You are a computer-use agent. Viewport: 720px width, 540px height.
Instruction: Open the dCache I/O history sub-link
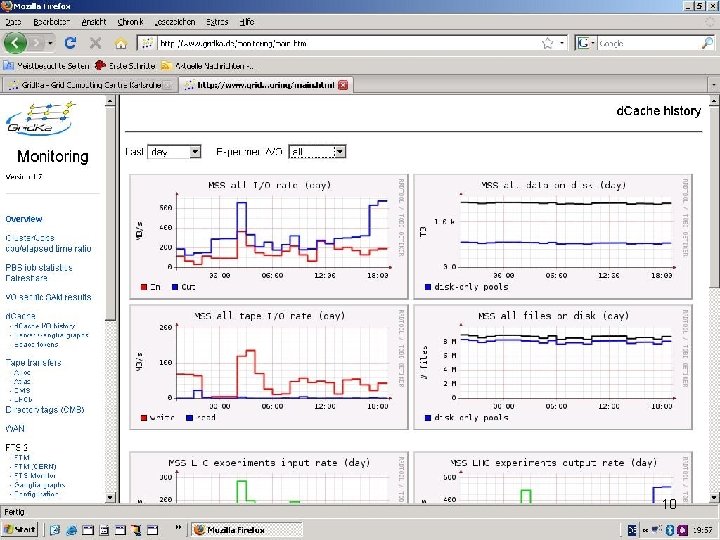(x=44, y=326)
